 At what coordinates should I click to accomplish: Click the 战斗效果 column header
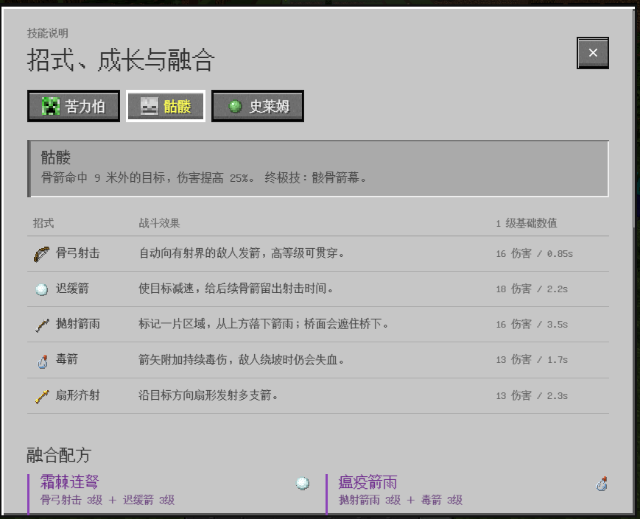[x=159, y=223]
